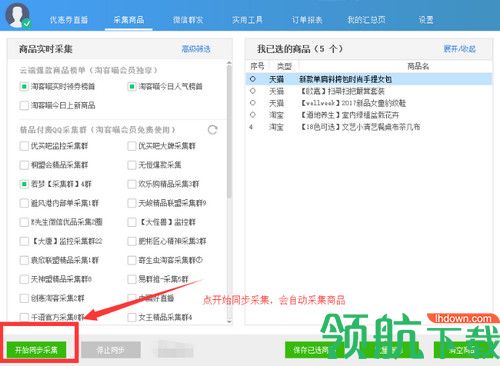Click the 开始同步采集 green button
Viewport: 500px width, 366px height.
tap(36, 350)
